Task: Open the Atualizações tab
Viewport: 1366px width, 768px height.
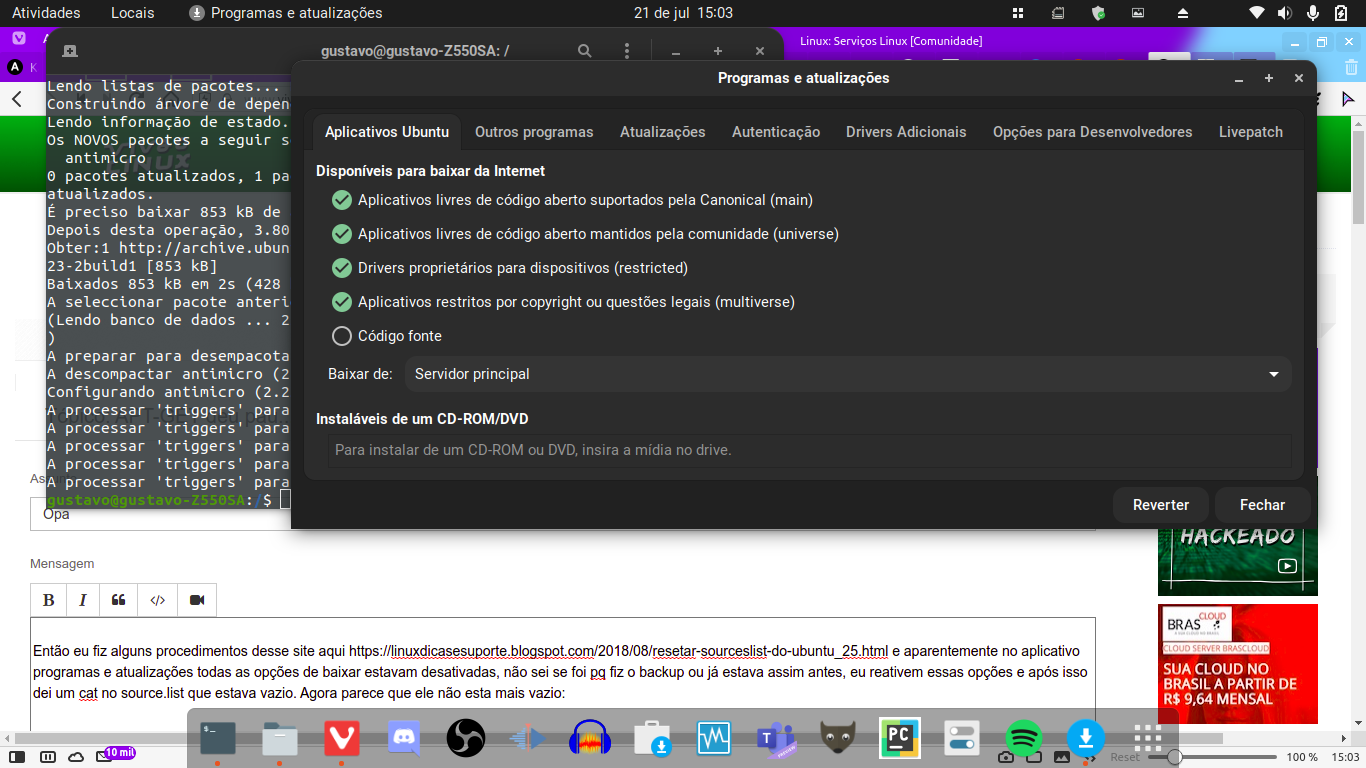Action: pos(662,132)
